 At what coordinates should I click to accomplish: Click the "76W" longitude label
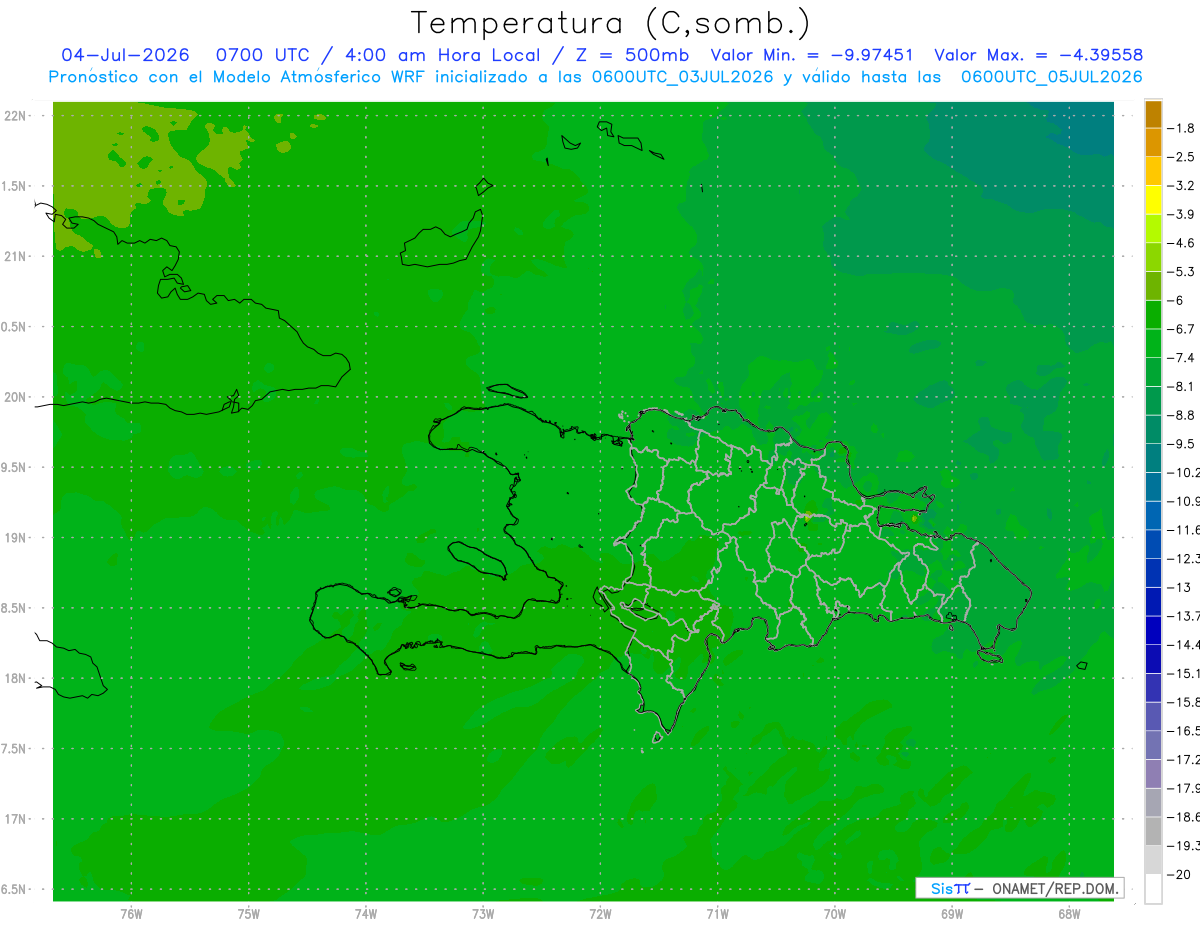(x=131, y=914)
